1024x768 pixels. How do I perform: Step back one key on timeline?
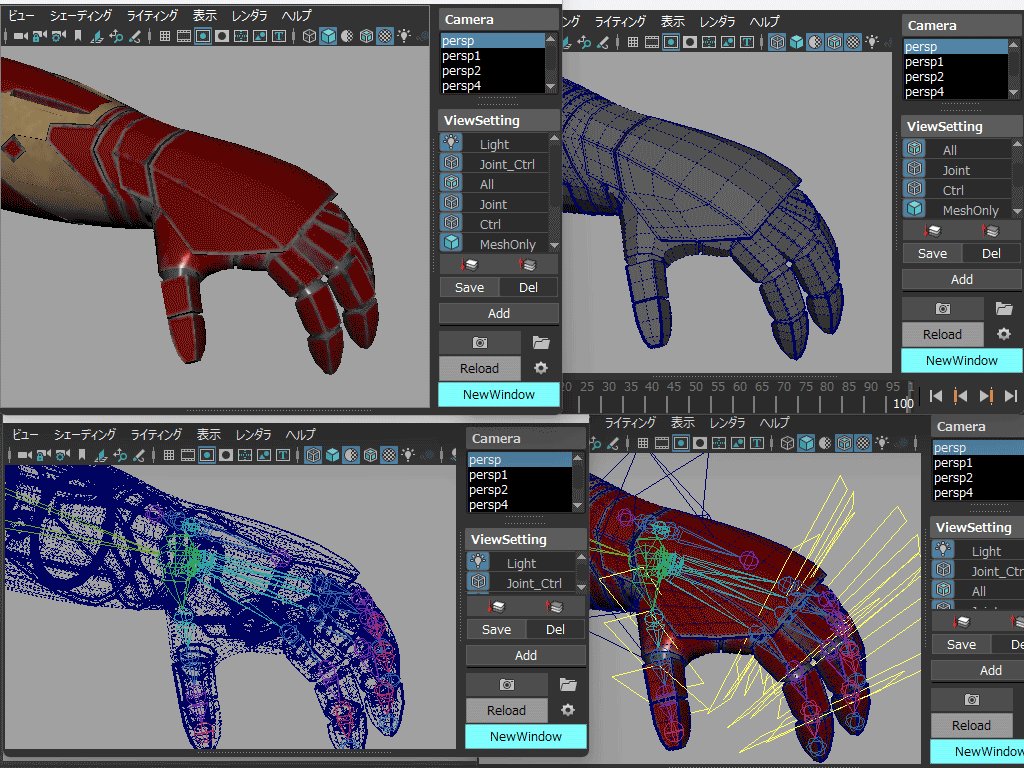coord(961,396)
